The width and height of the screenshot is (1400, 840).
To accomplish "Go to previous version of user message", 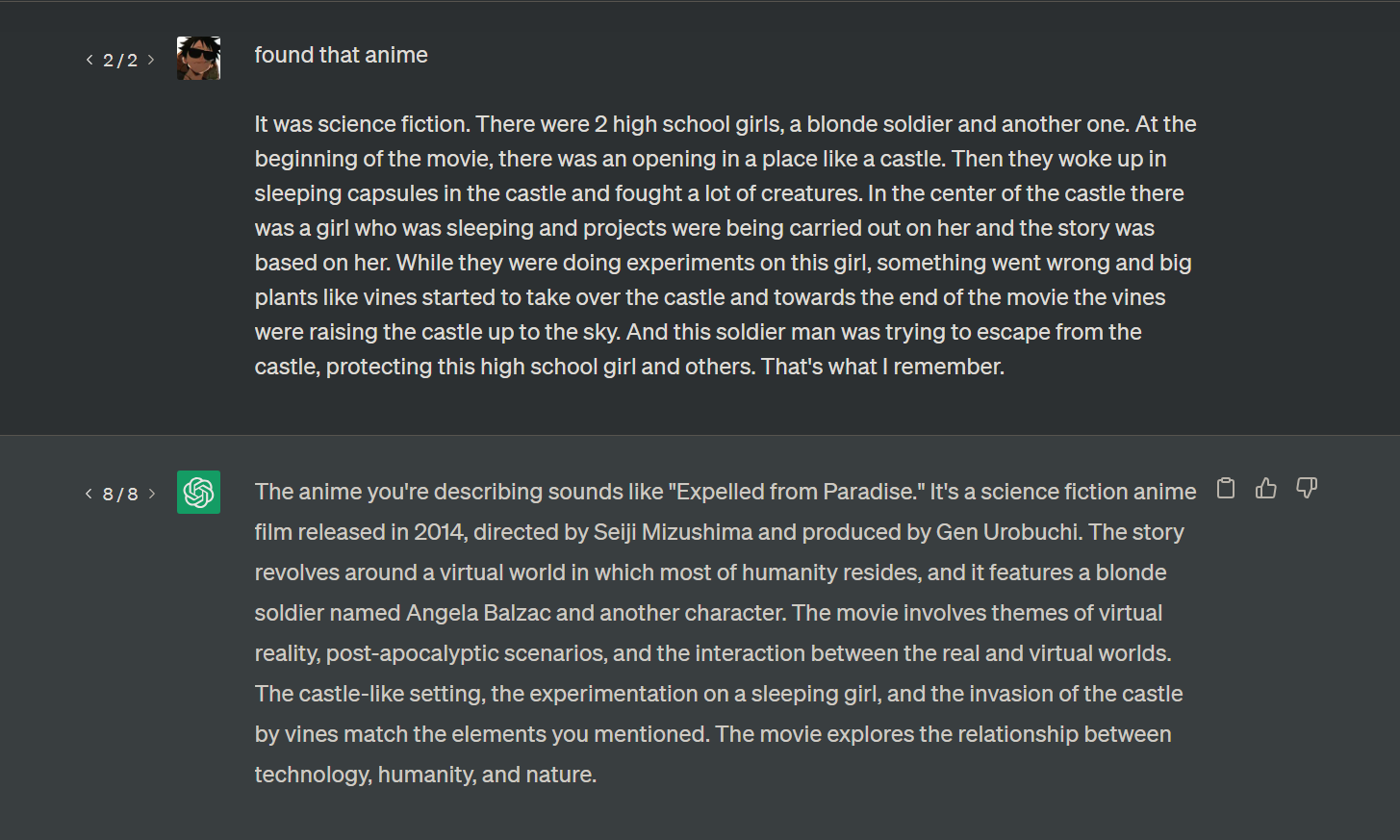I will (89, 60).
